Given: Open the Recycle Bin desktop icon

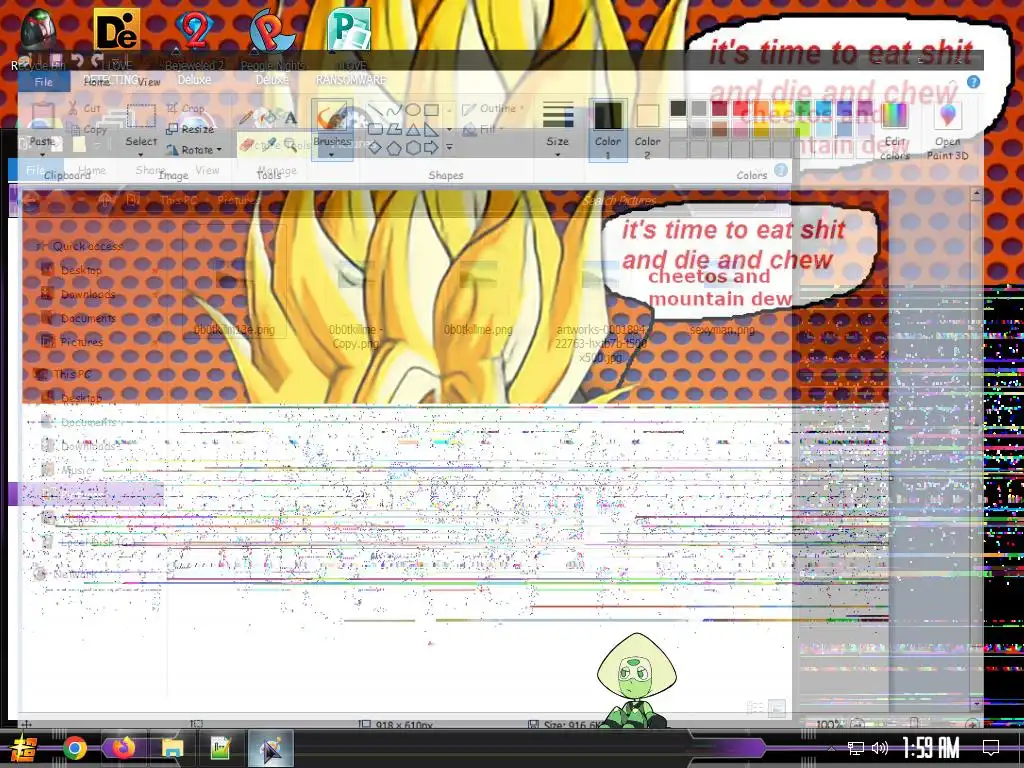Looking at the screenshot, I should coord(38,39).
